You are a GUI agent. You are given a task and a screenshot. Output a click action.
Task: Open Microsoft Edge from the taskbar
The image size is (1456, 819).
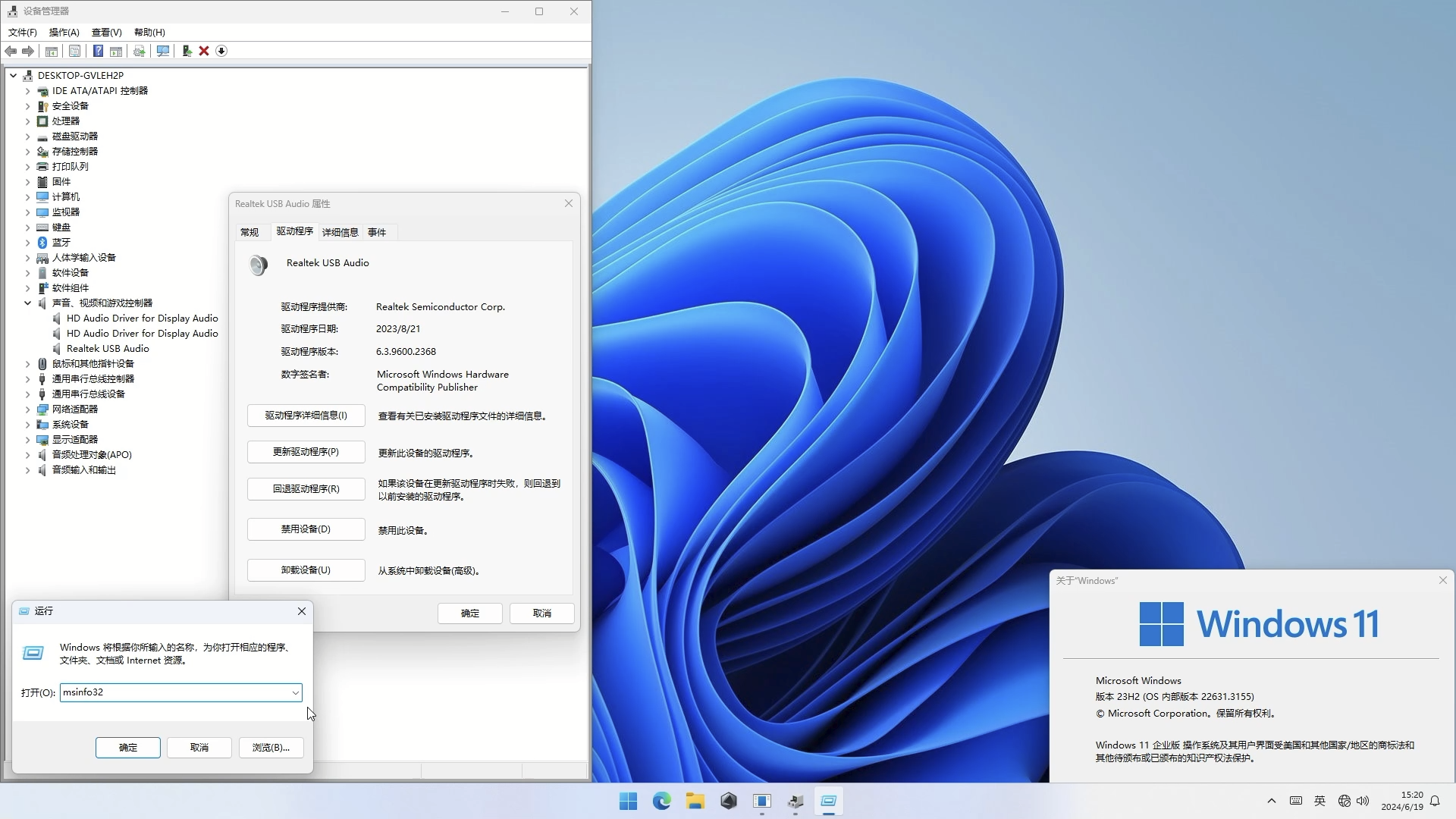pos(661,800)
